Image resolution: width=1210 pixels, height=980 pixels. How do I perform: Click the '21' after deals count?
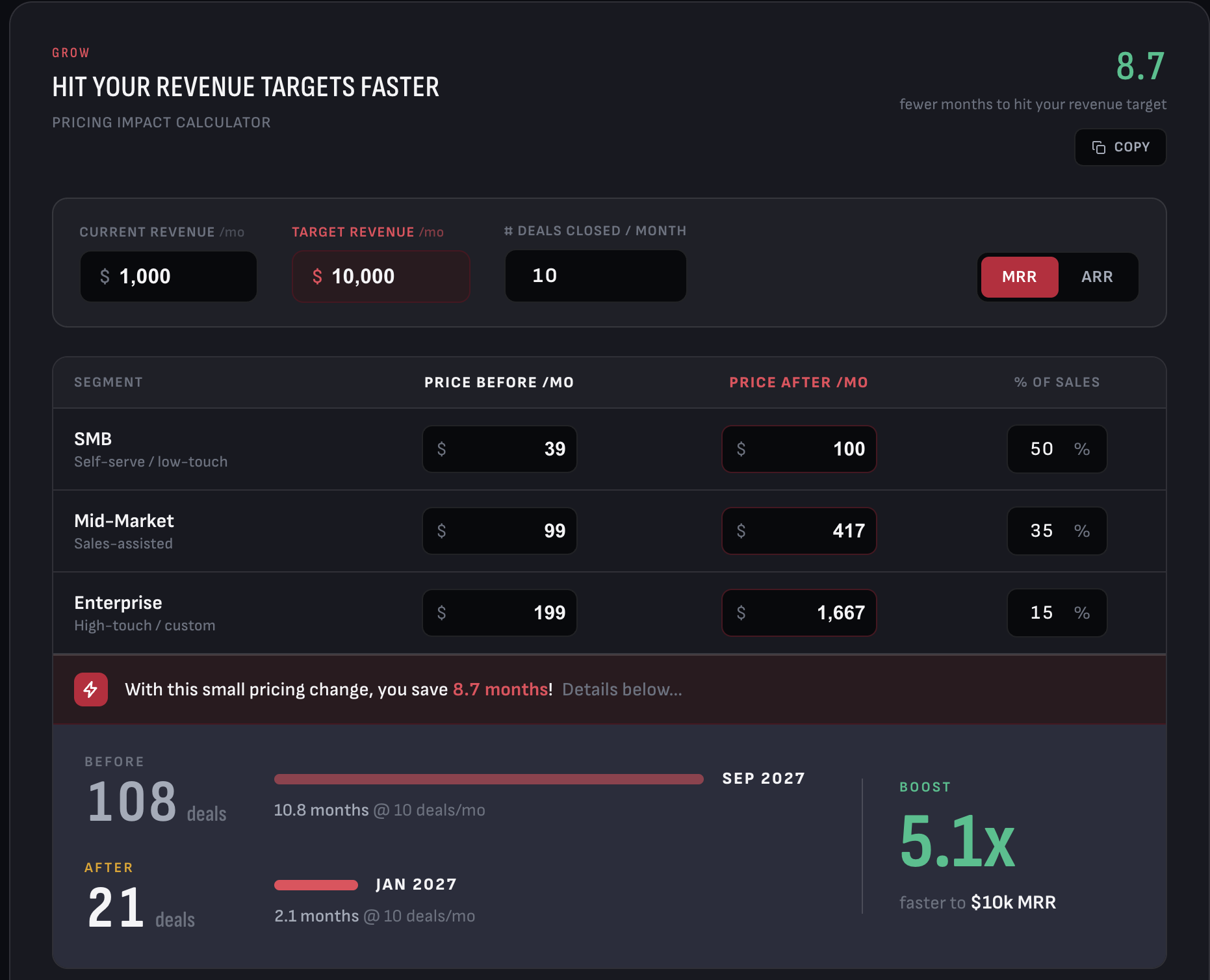coord(116,908)
